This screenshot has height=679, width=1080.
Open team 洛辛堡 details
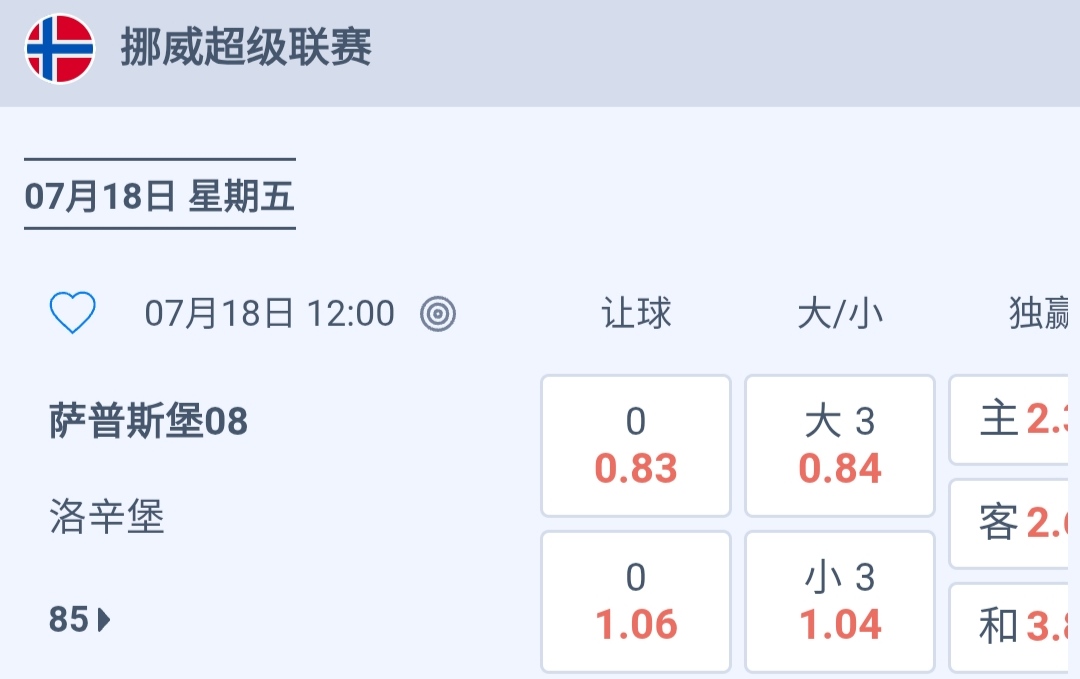point(107,517)
